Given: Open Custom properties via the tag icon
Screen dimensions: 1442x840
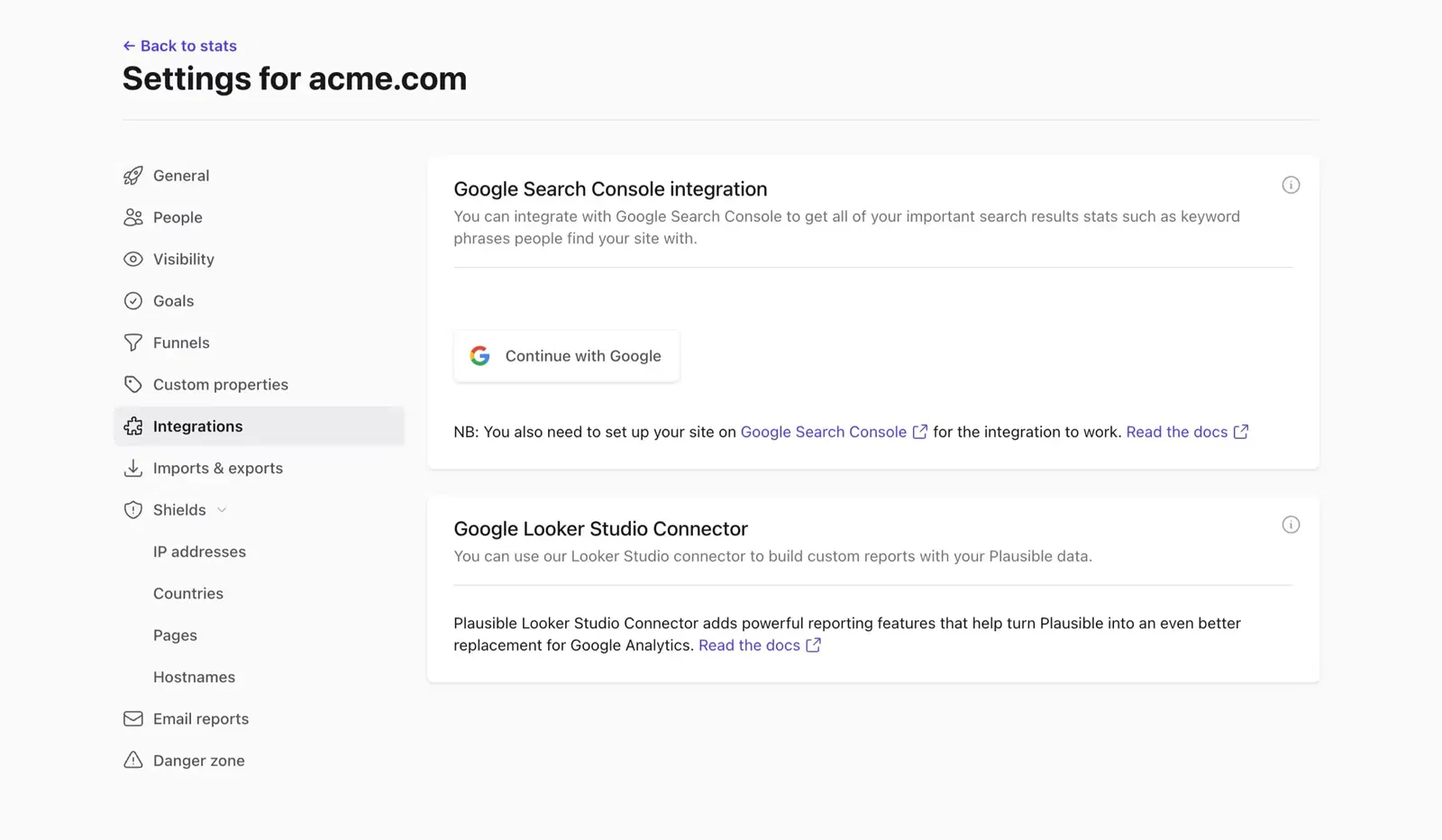Looking at the screenshot, I should (132, 384).
